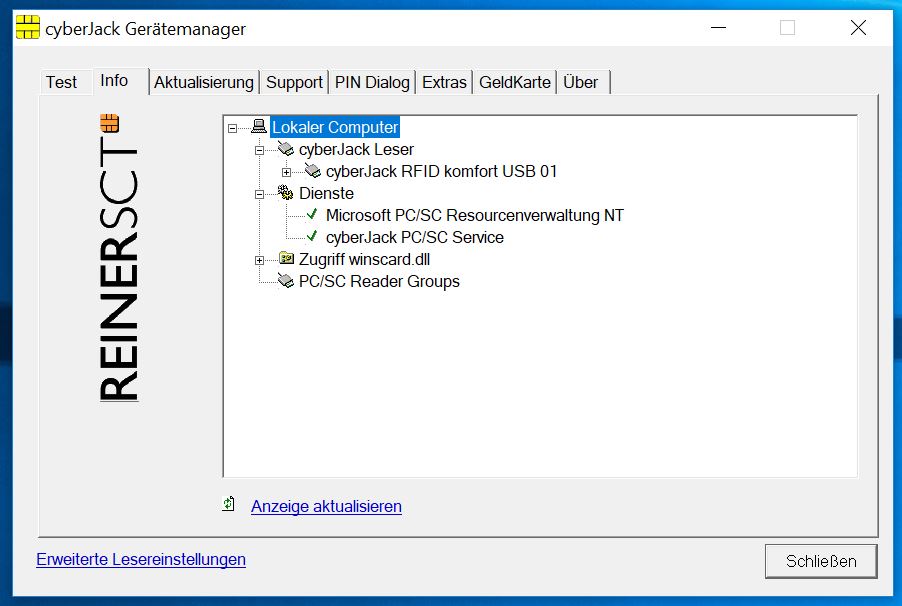This screenshot has height=606, width=902.
Task: Select the cyberJack RFID komfort USB 01 label
Action: coord(441,171)
